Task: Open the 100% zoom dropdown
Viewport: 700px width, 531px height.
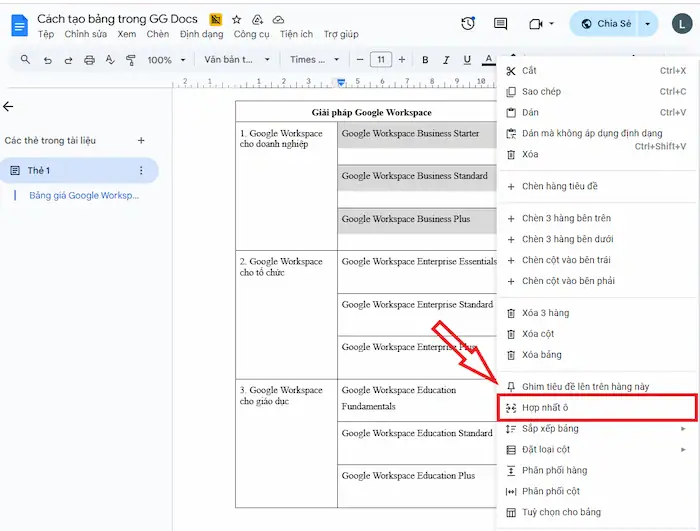Action: click(x=165, y=60)
